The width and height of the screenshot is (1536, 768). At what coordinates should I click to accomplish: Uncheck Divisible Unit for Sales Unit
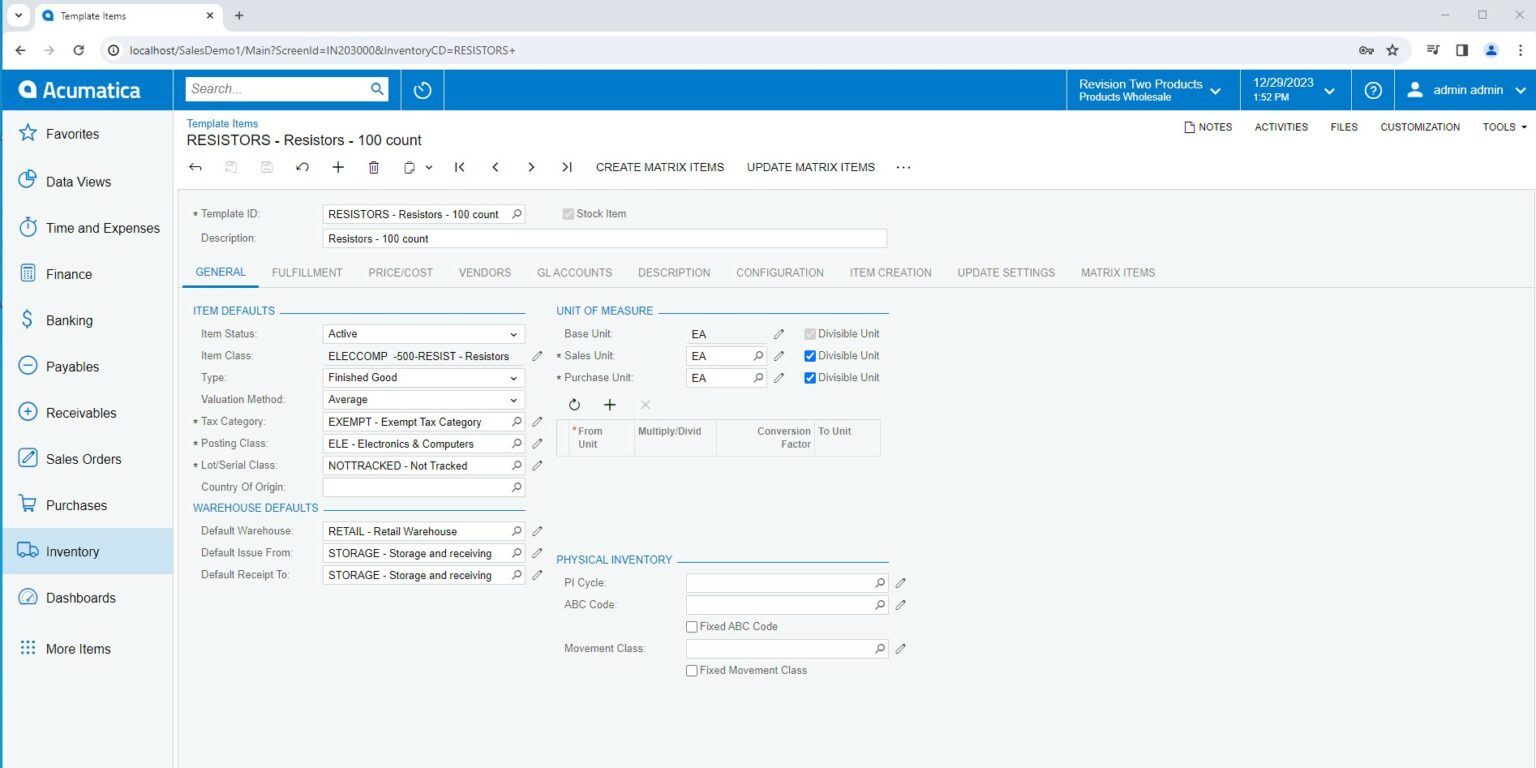pos(810,356)
